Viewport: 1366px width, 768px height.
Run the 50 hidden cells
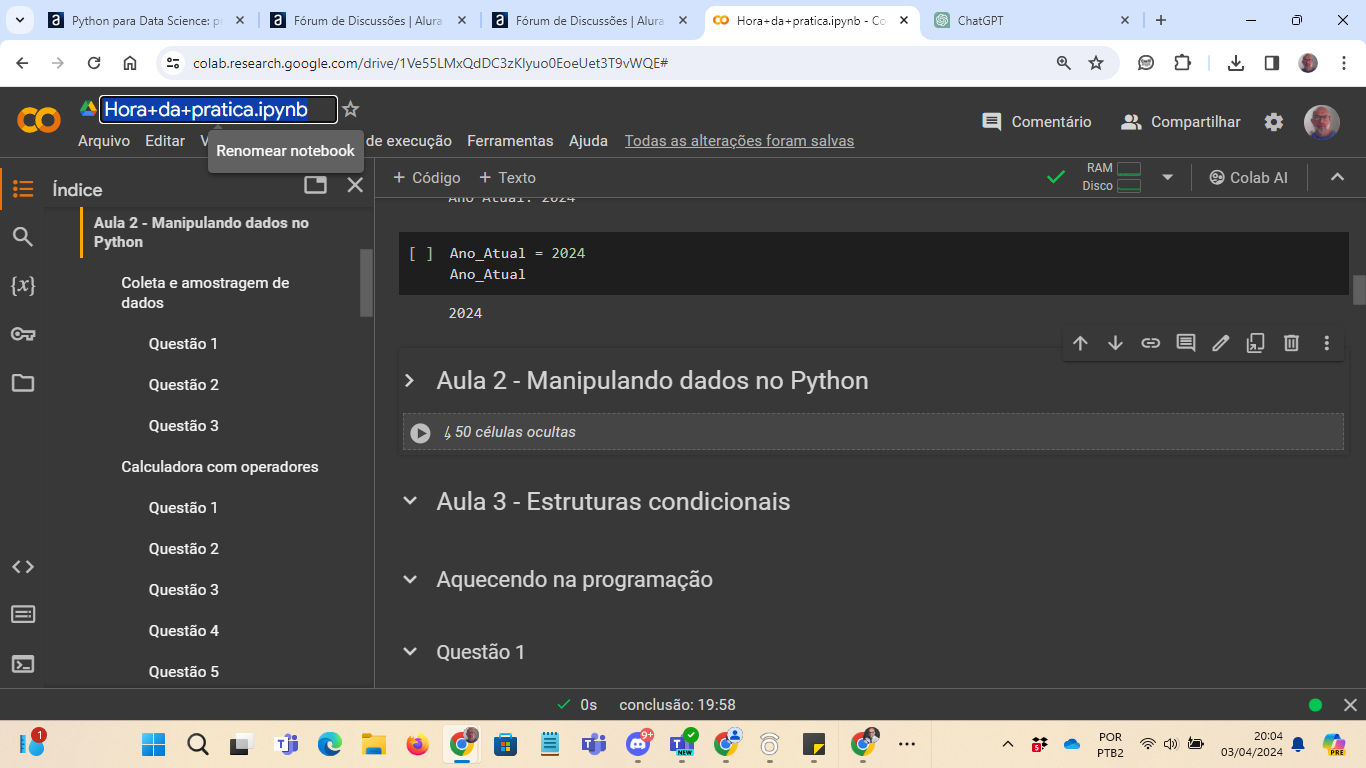[x=421, y=433]
